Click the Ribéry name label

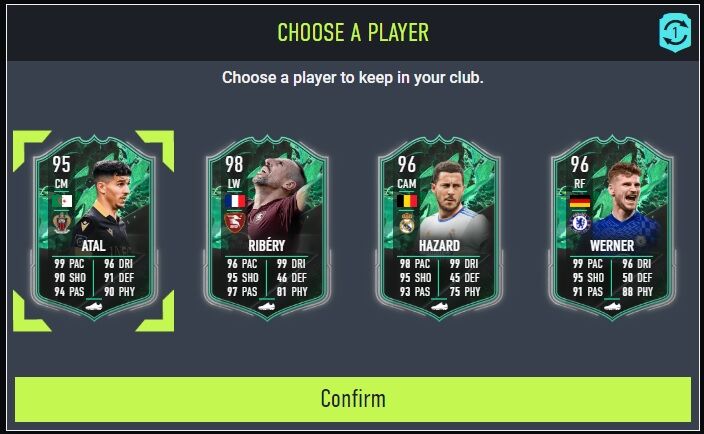click(x=267, y=245)
